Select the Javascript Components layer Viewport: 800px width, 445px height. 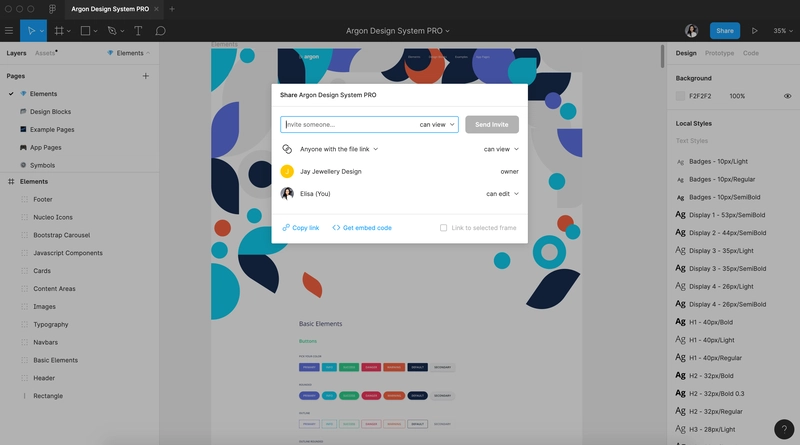pos(68,253)
